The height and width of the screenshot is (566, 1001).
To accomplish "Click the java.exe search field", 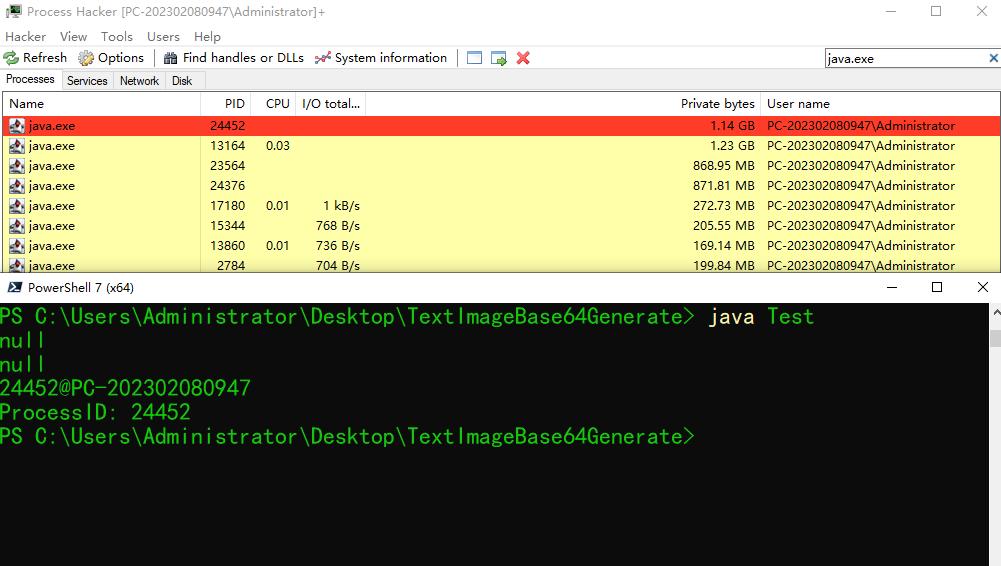I will 907,59.
